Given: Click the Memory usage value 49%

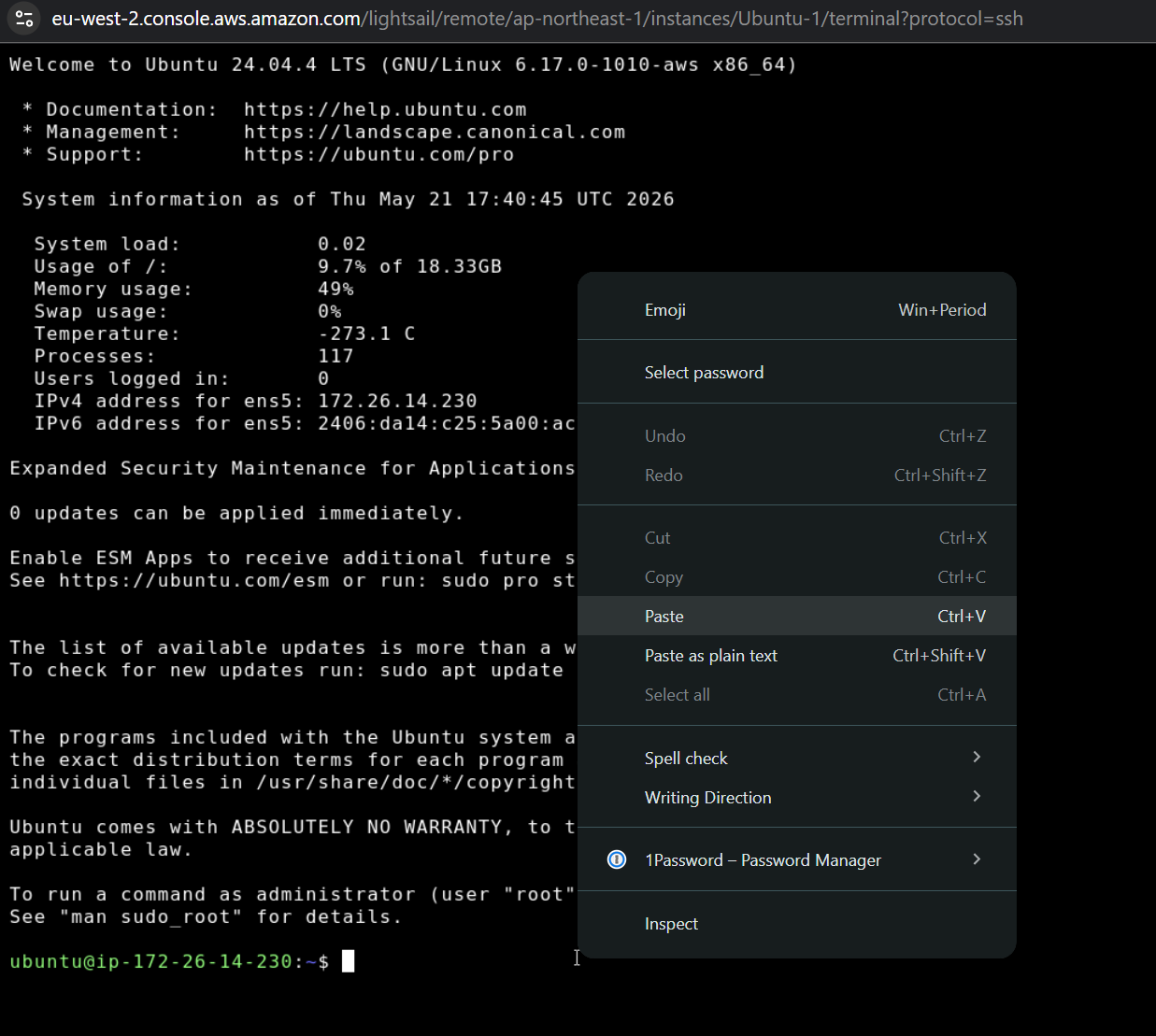Looking at the screenshot, I should (335, 289).
